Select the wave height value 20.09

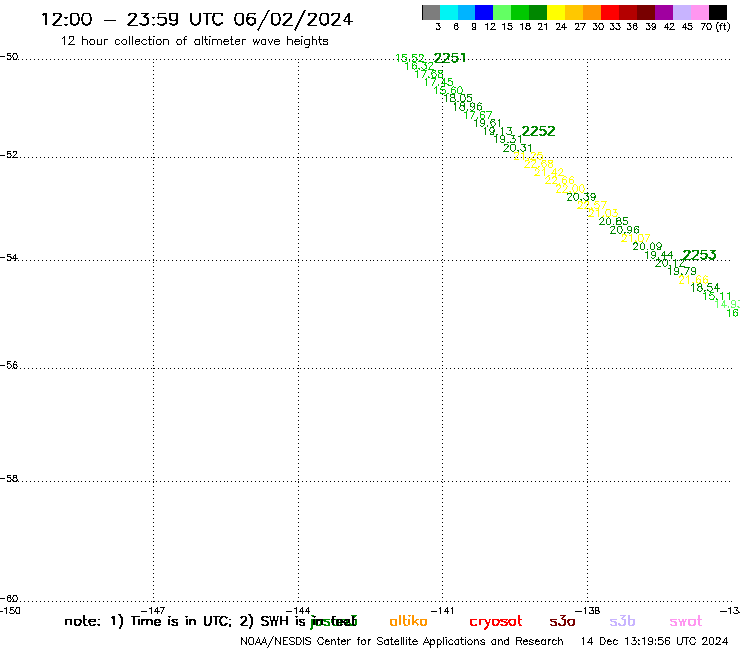tap(647, 246)
